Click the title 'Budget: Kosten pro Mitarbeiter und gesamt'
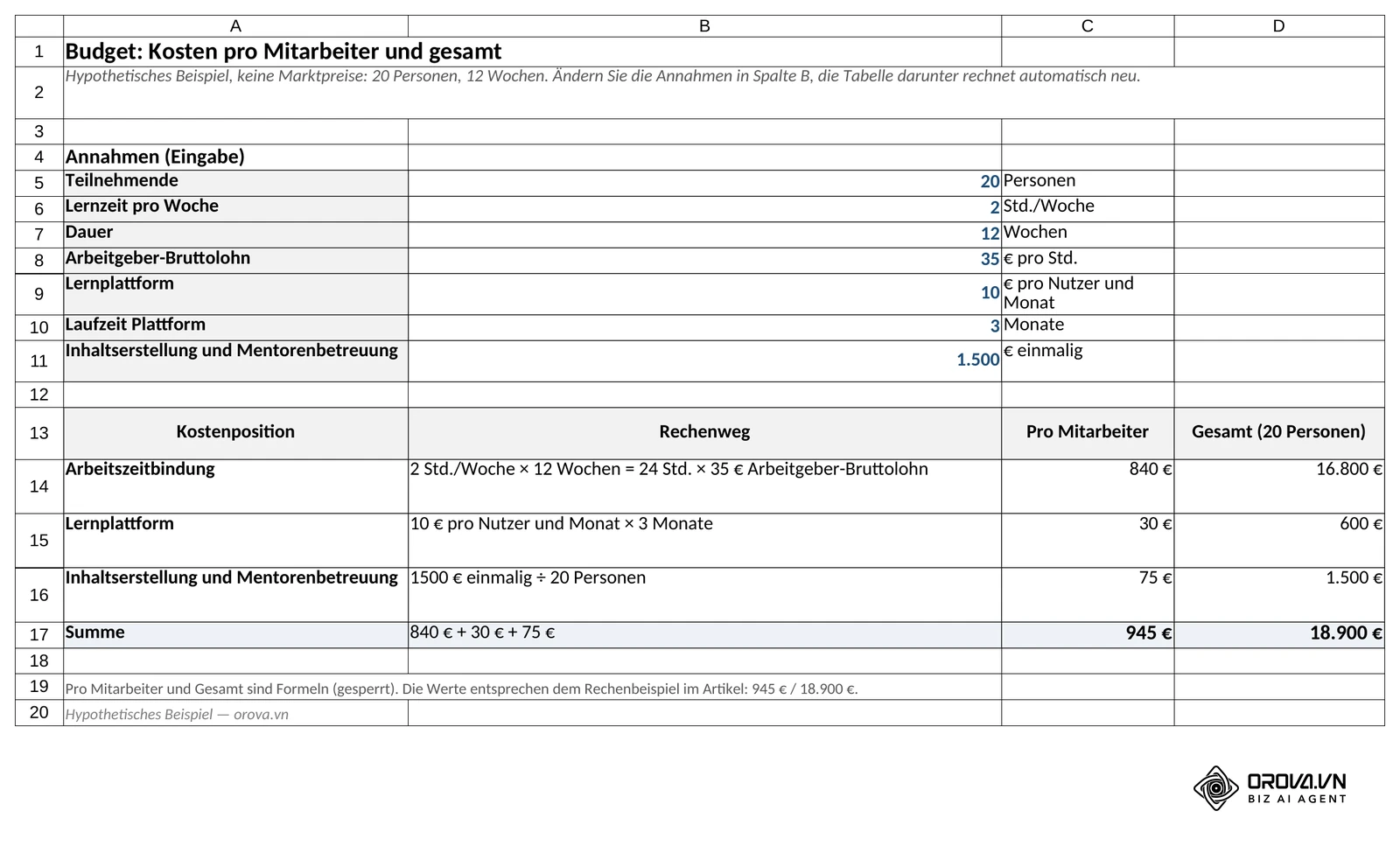Image resolution: width=1400 pixels, height=846 pixels. coord(283,52)
